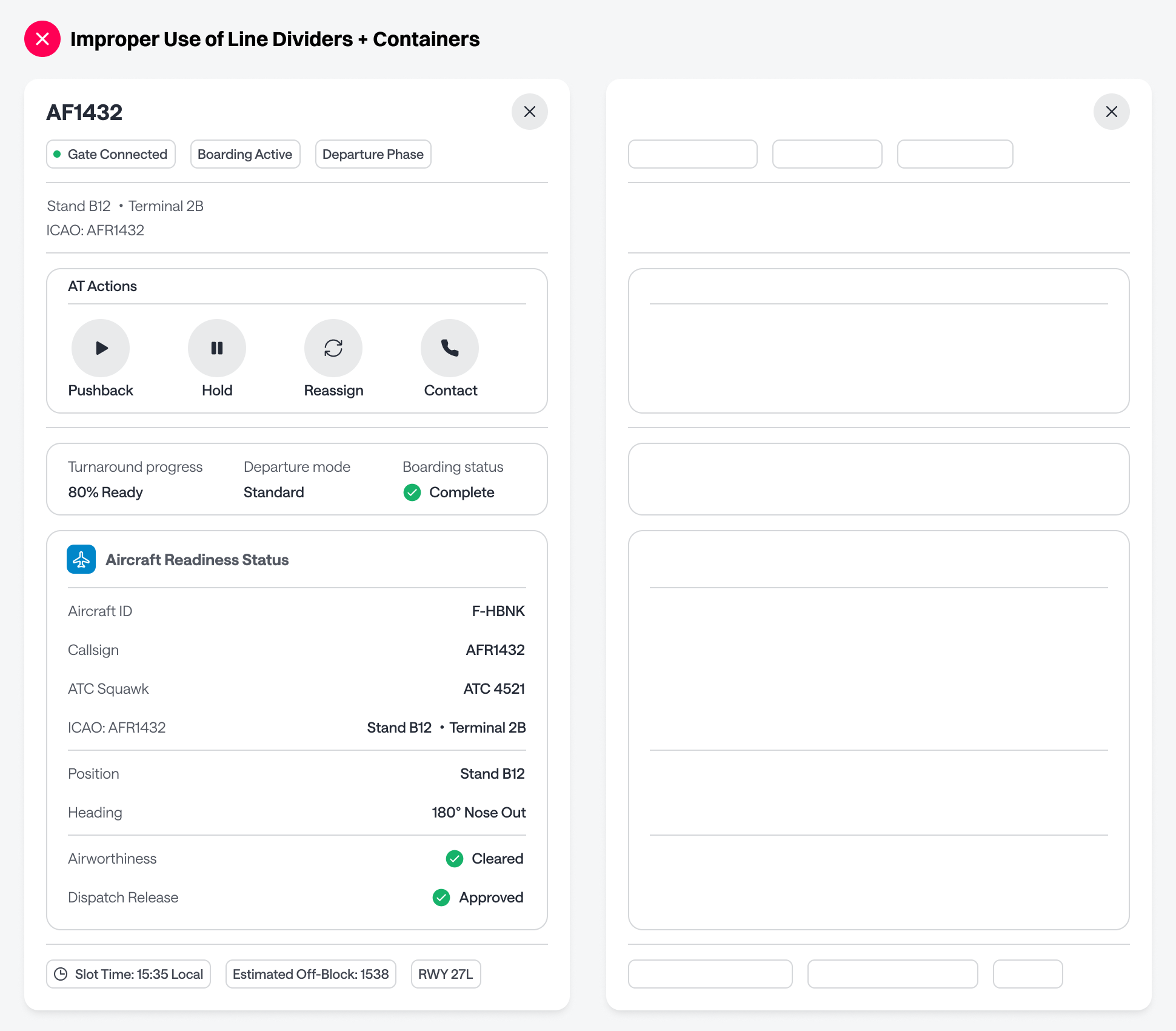Click the Gate Connected status chip
Image resolution: width=1176 pixels, height=1031 pixels.
[x=111, y=154]
